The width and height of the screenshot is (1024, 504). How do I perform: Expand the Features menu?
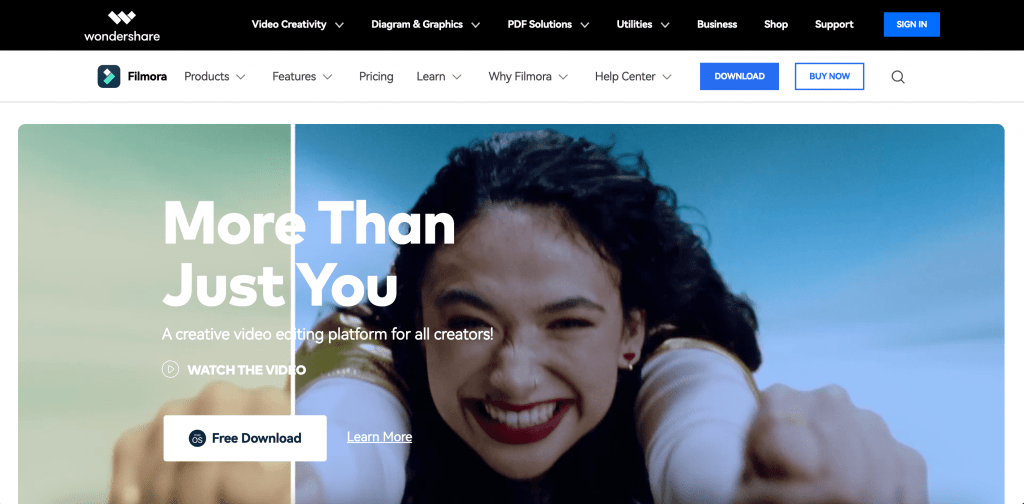click(302, 76)
